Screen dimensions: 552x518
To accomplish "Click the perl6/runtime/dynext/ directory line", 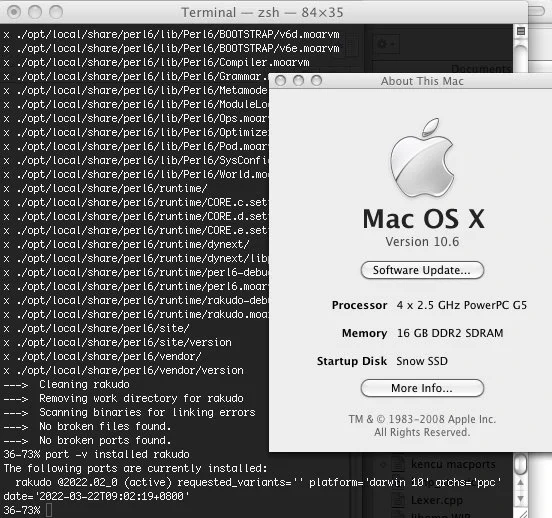I will click(x=127, y=244).
